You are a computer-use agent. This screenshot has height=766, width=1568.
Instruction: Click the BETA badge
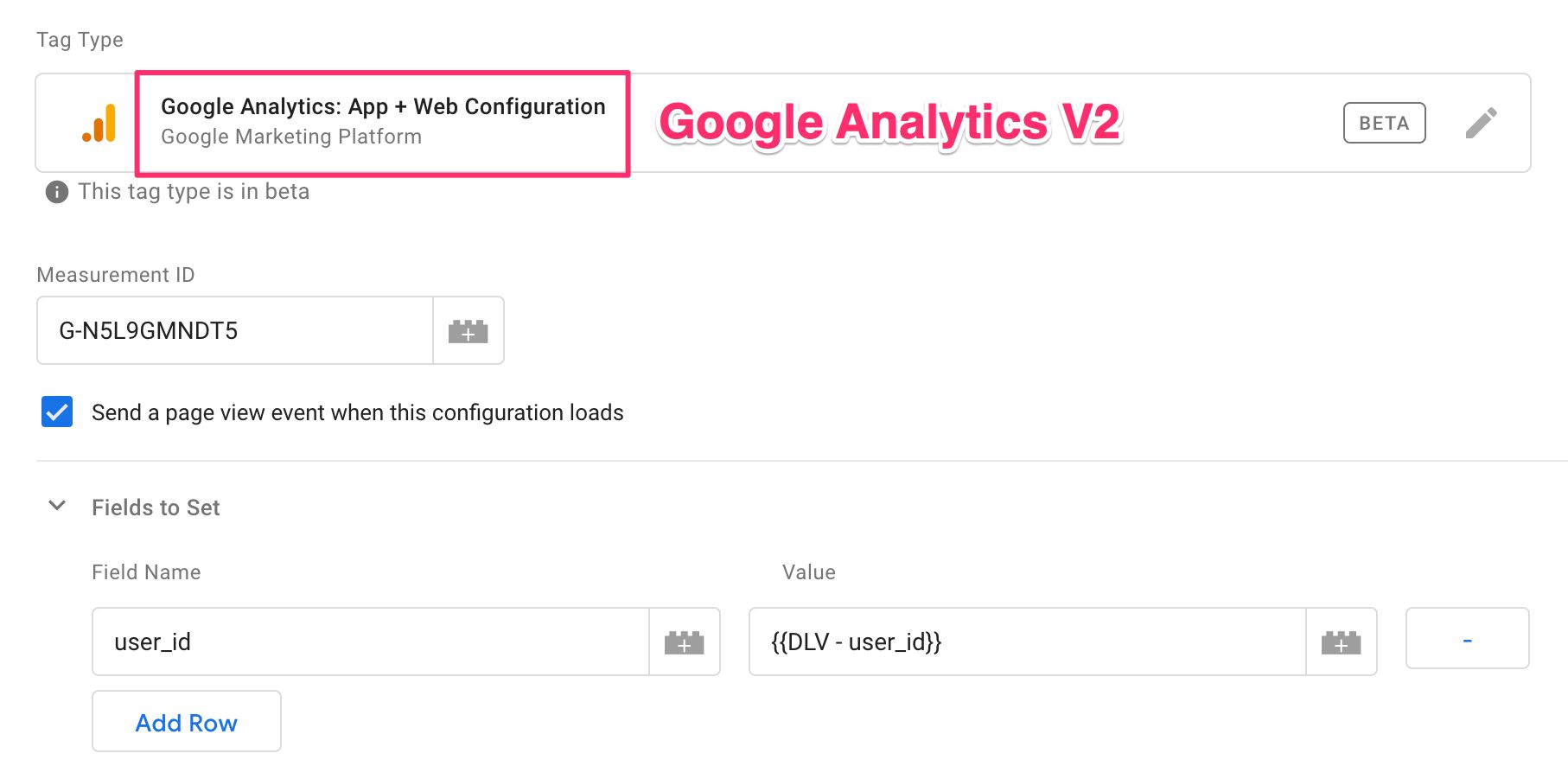pos(1384,123)
